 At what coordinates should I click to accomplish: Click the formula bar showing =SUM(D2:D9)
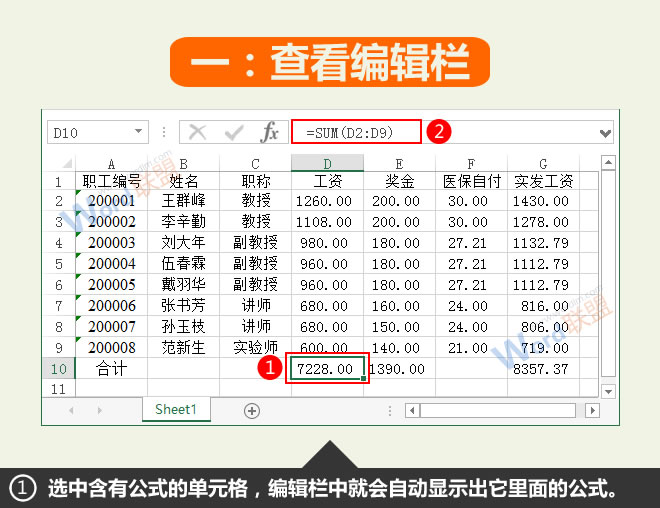click(x=355, y=132)
